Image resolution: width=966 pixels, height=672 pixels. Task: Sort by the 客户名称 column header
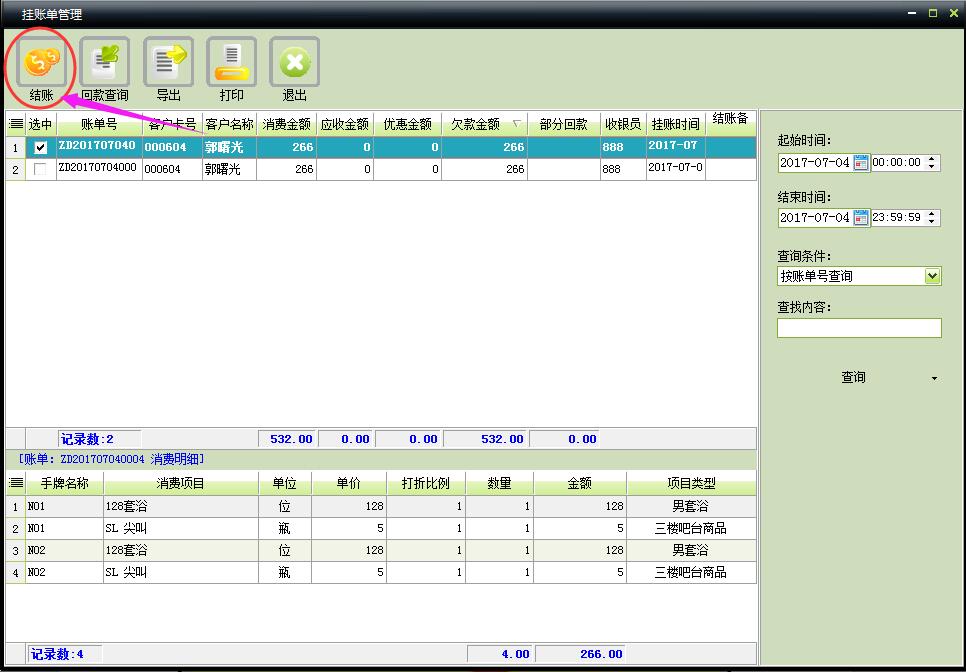[230, 124]
